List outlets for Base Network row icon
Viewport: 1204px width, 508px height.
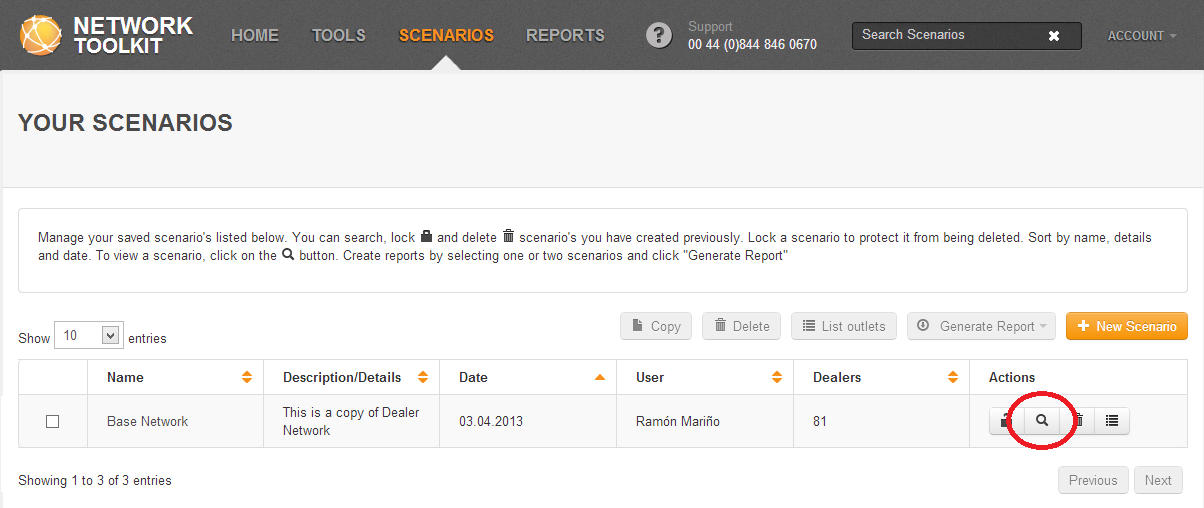click(1112, 422)
